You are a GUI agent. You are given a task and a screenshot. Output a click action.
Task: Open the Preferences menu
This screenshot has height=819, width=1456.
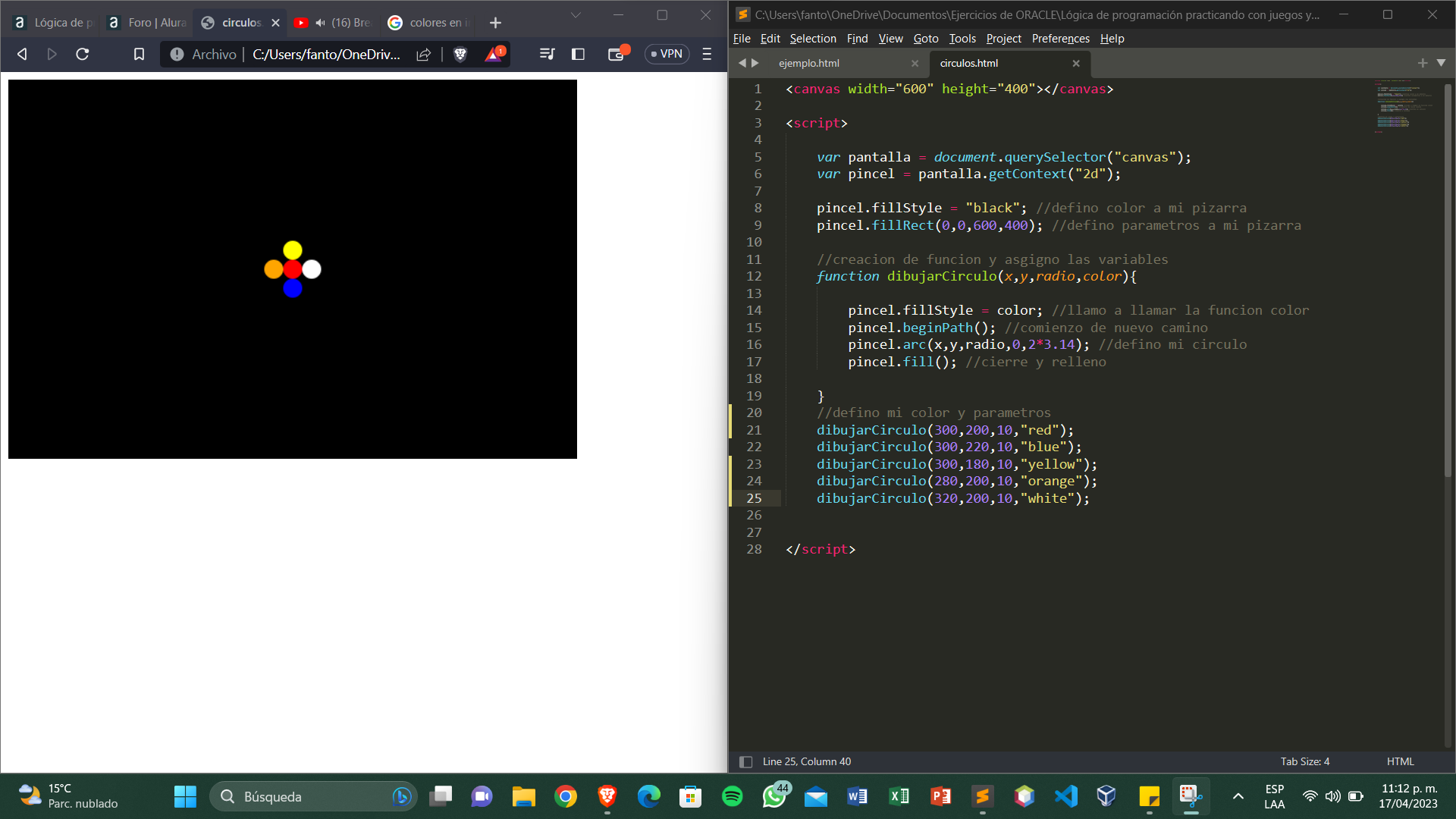[x=1060, y=39]
